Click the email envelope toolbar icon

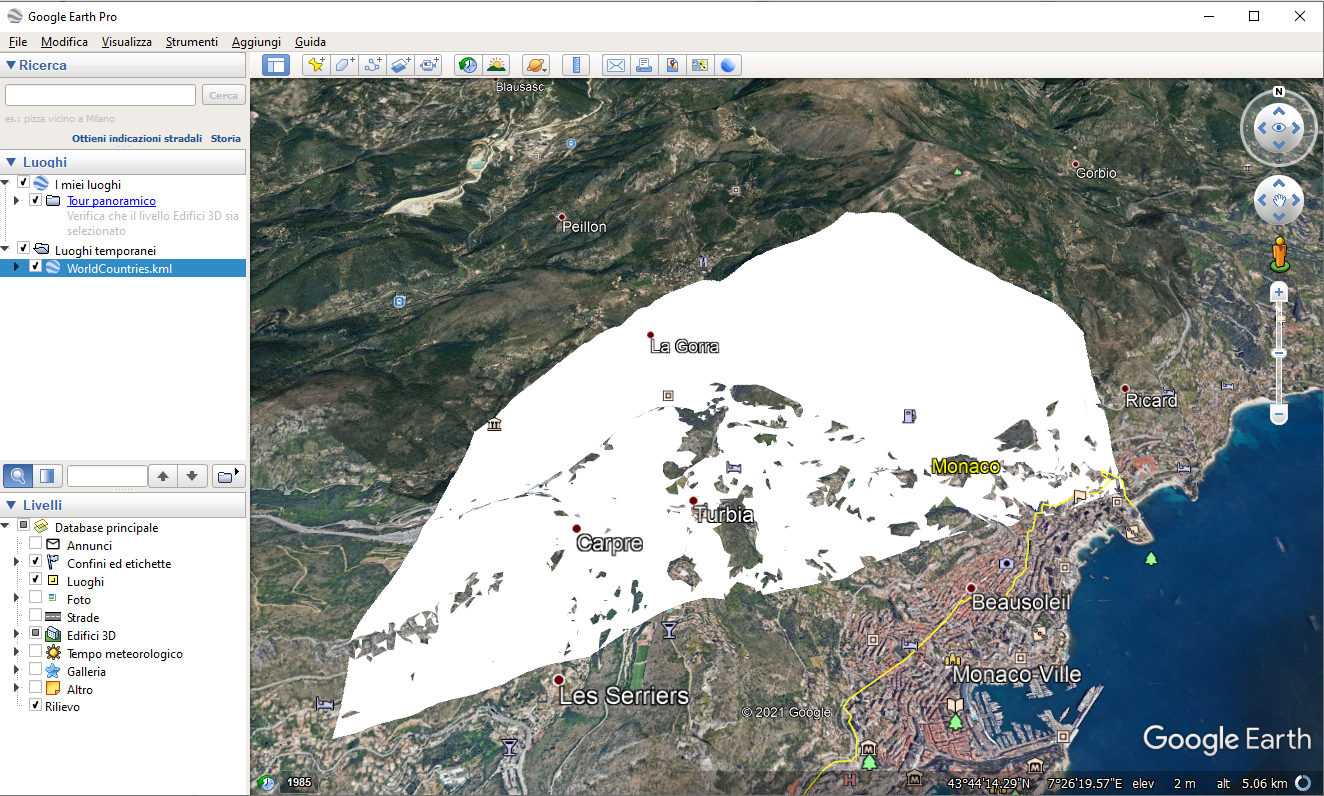tap(615, 65)
